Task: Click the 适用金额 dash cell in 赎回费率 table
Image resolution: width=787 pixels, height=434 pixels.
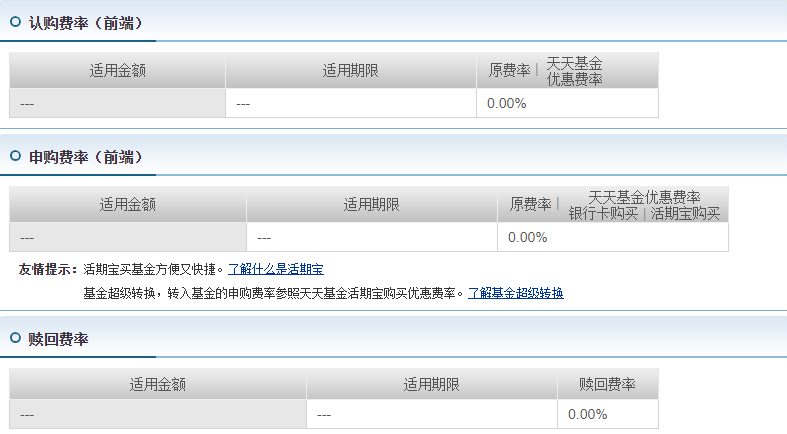Action: pos(158,414)
